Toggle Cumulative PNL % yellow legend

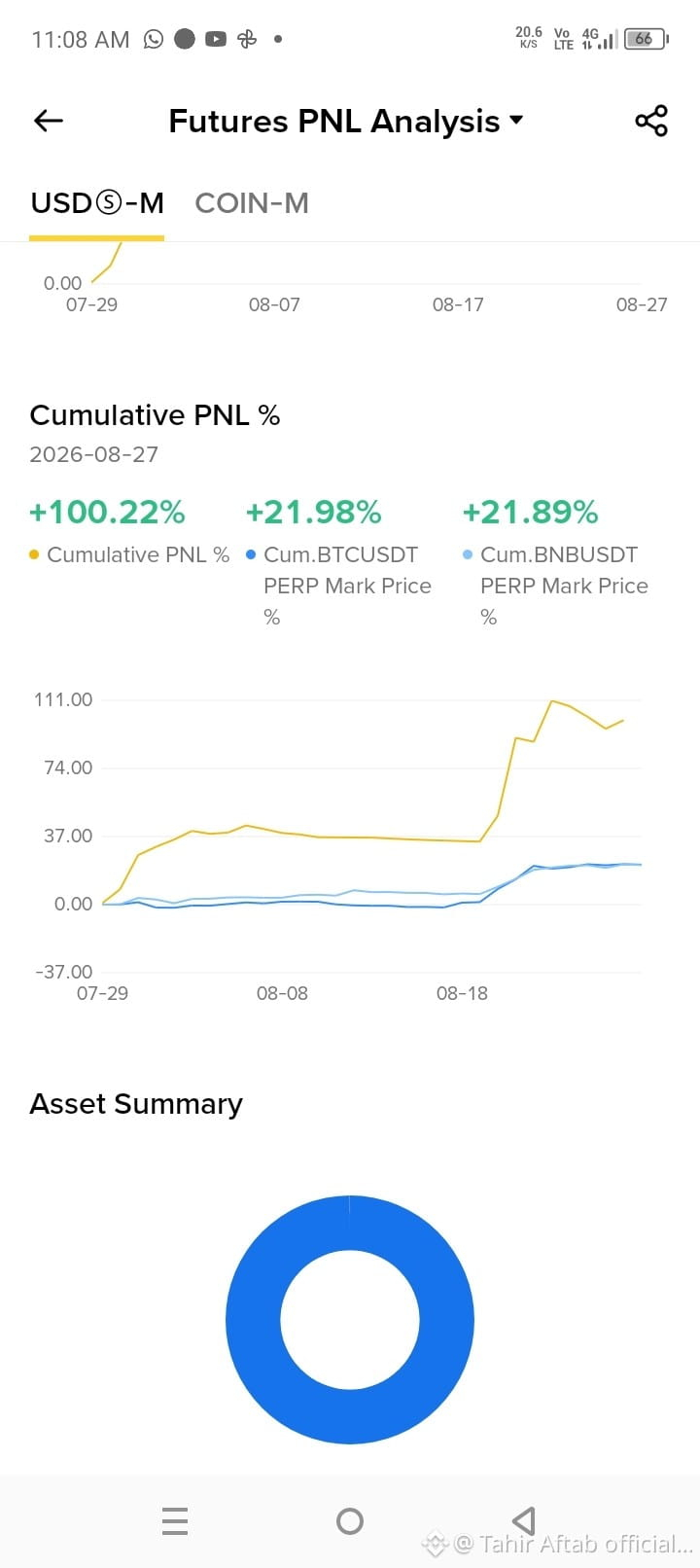pos(129,554)
